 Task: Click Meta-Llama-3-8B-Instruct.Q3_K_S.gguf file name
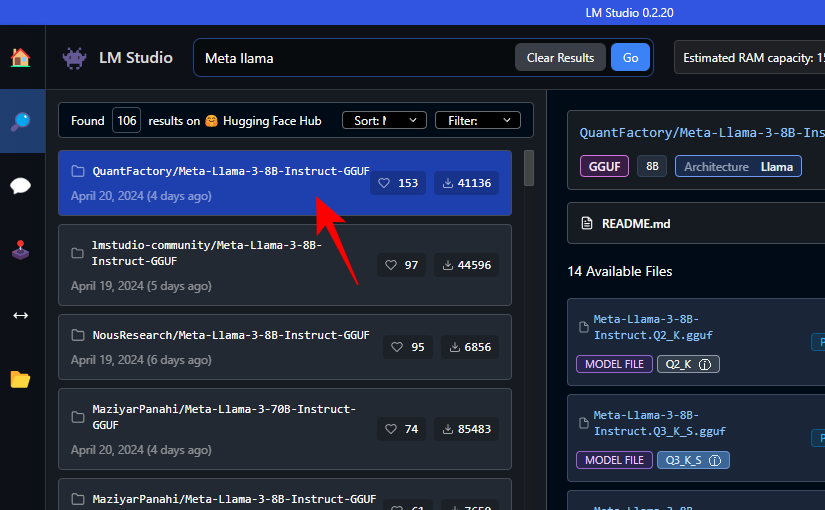(x=659, y=423)
